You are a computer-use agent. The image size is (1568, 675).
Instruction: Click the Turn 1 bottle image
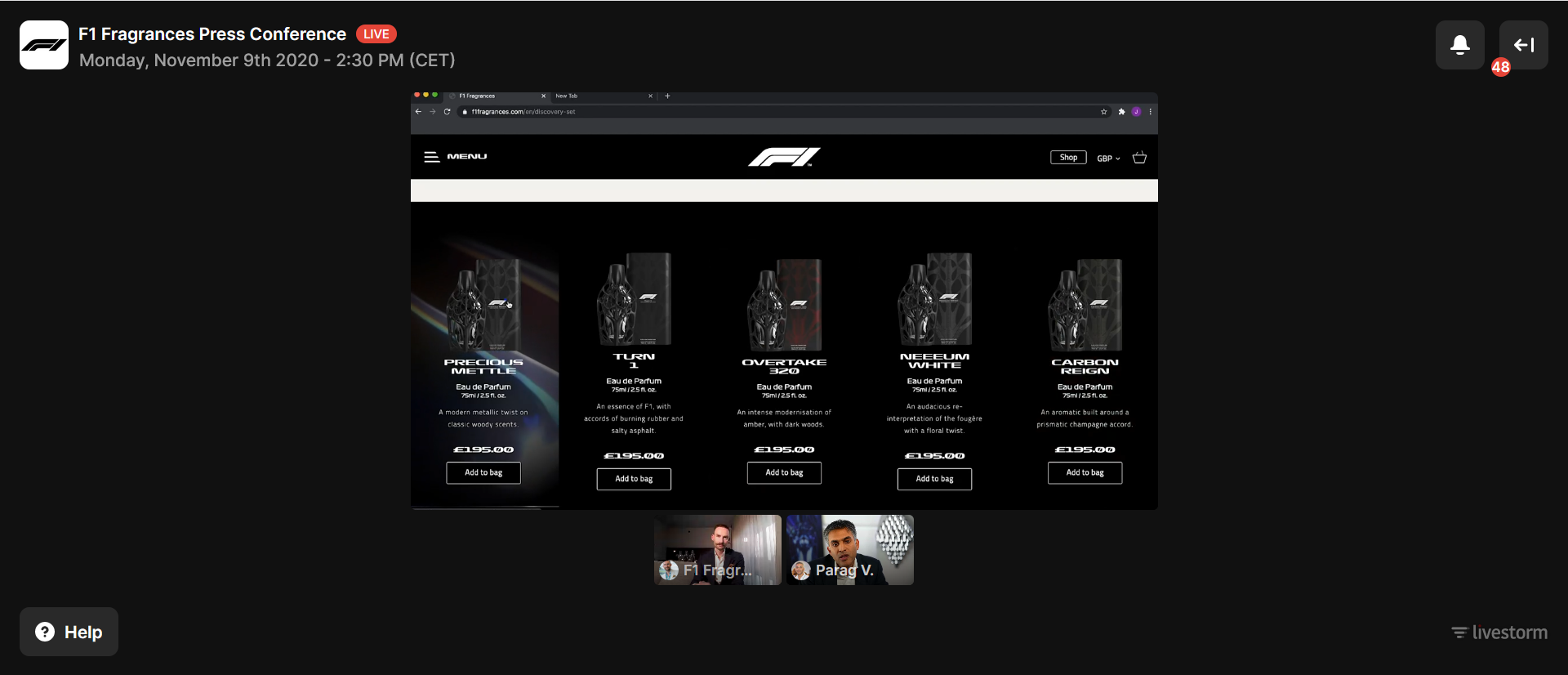pyautogui.click(x=634, y=299)
